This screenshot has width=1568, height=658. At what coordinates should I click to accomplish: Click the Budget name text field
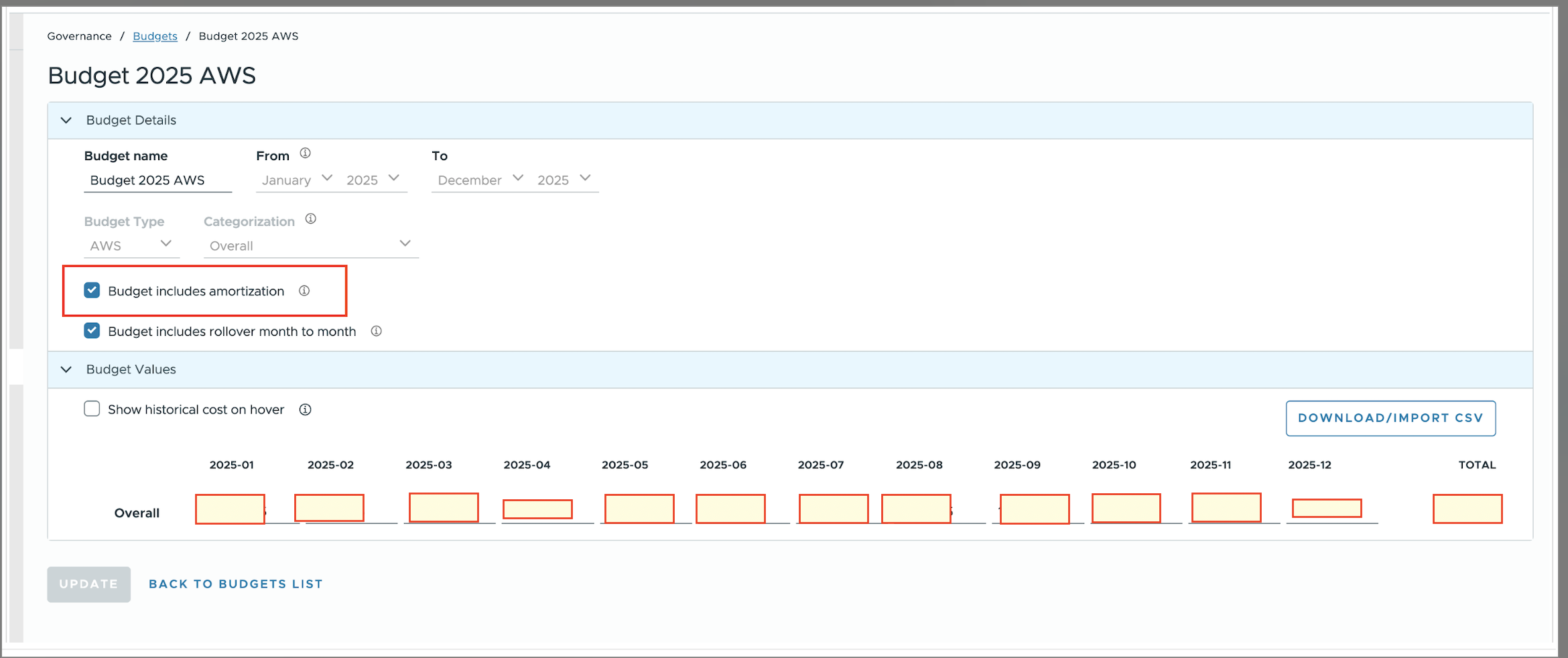(x=157, y=180)
